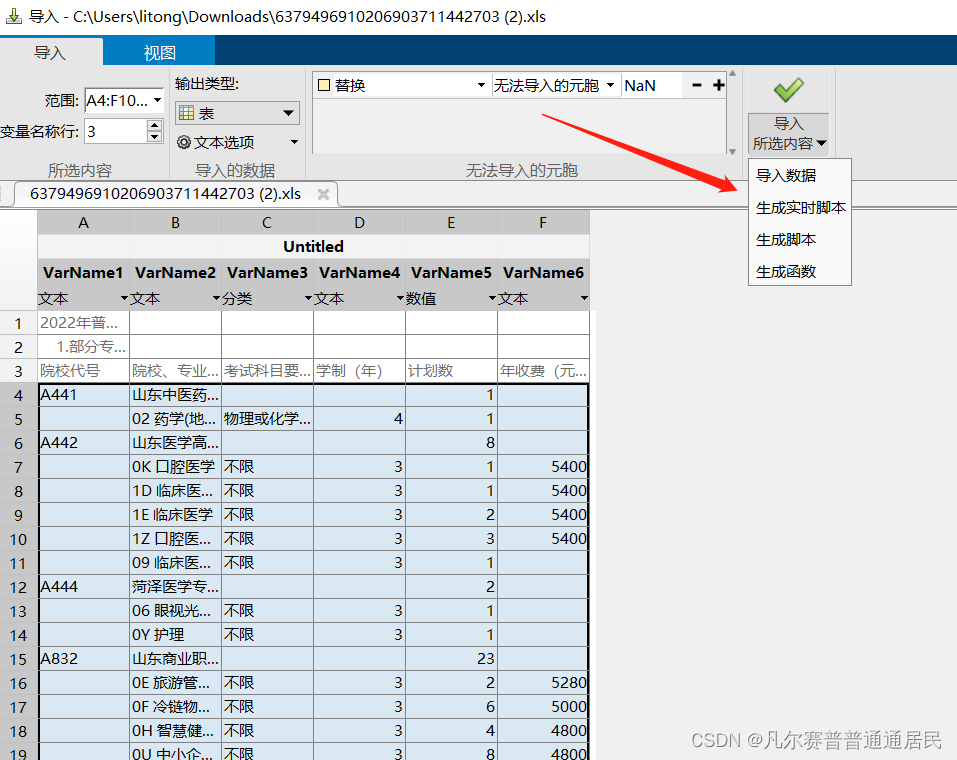Open the 无法导入的元胞 condition dropdown

click(610, 86)
